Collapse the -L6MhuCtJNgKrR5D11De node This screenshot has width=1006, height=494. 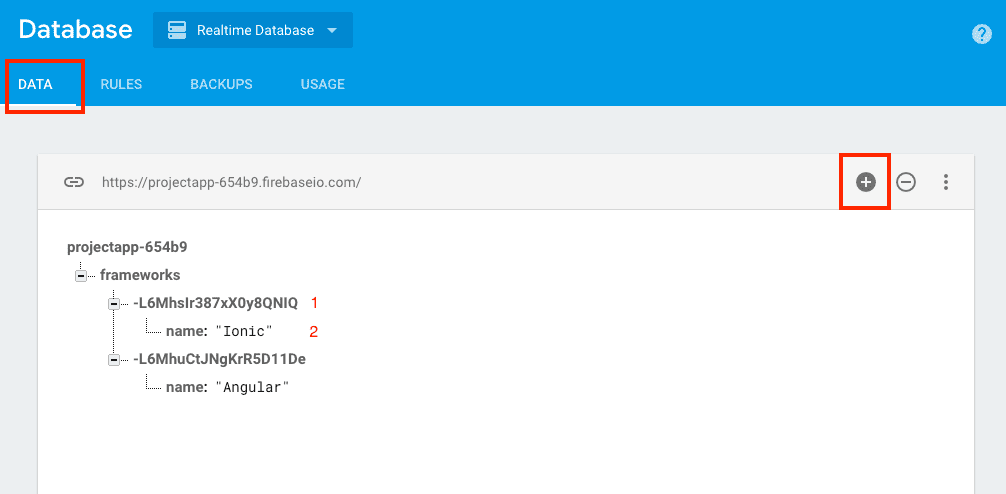coord(114,359)
